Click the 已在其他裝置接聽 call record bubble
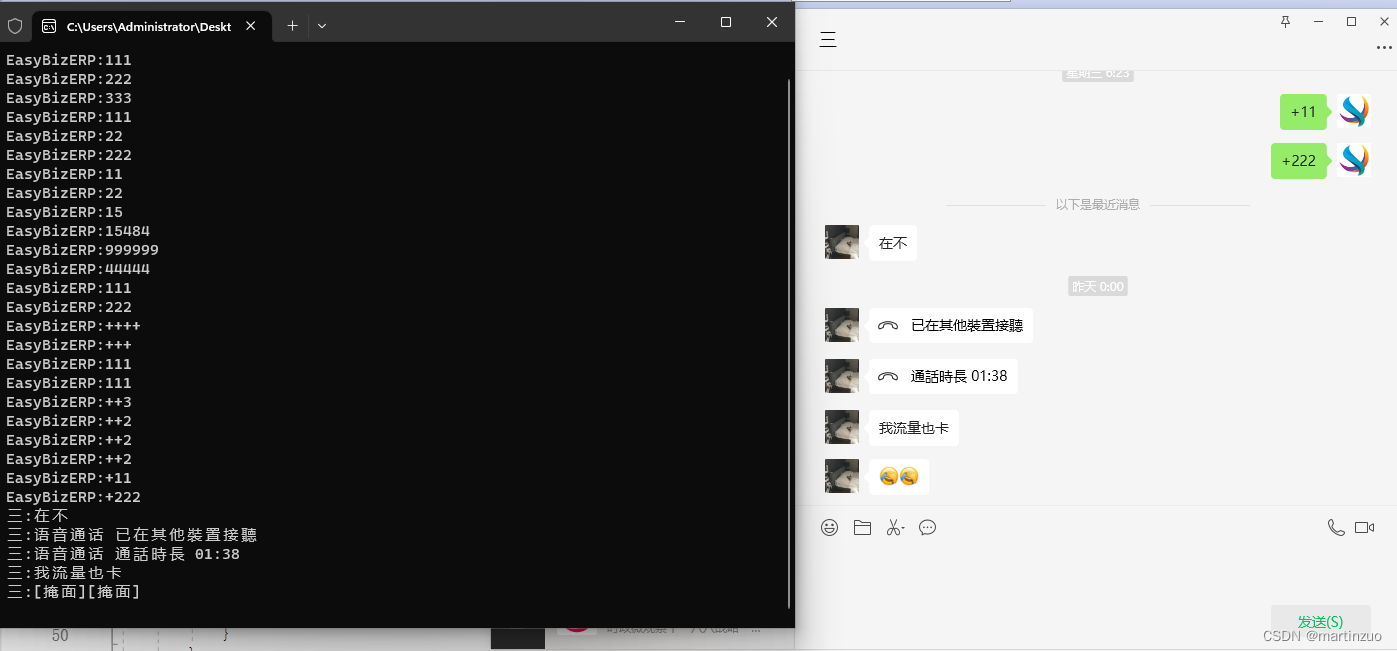This screenshot has height=651, width=1397. 951,325
